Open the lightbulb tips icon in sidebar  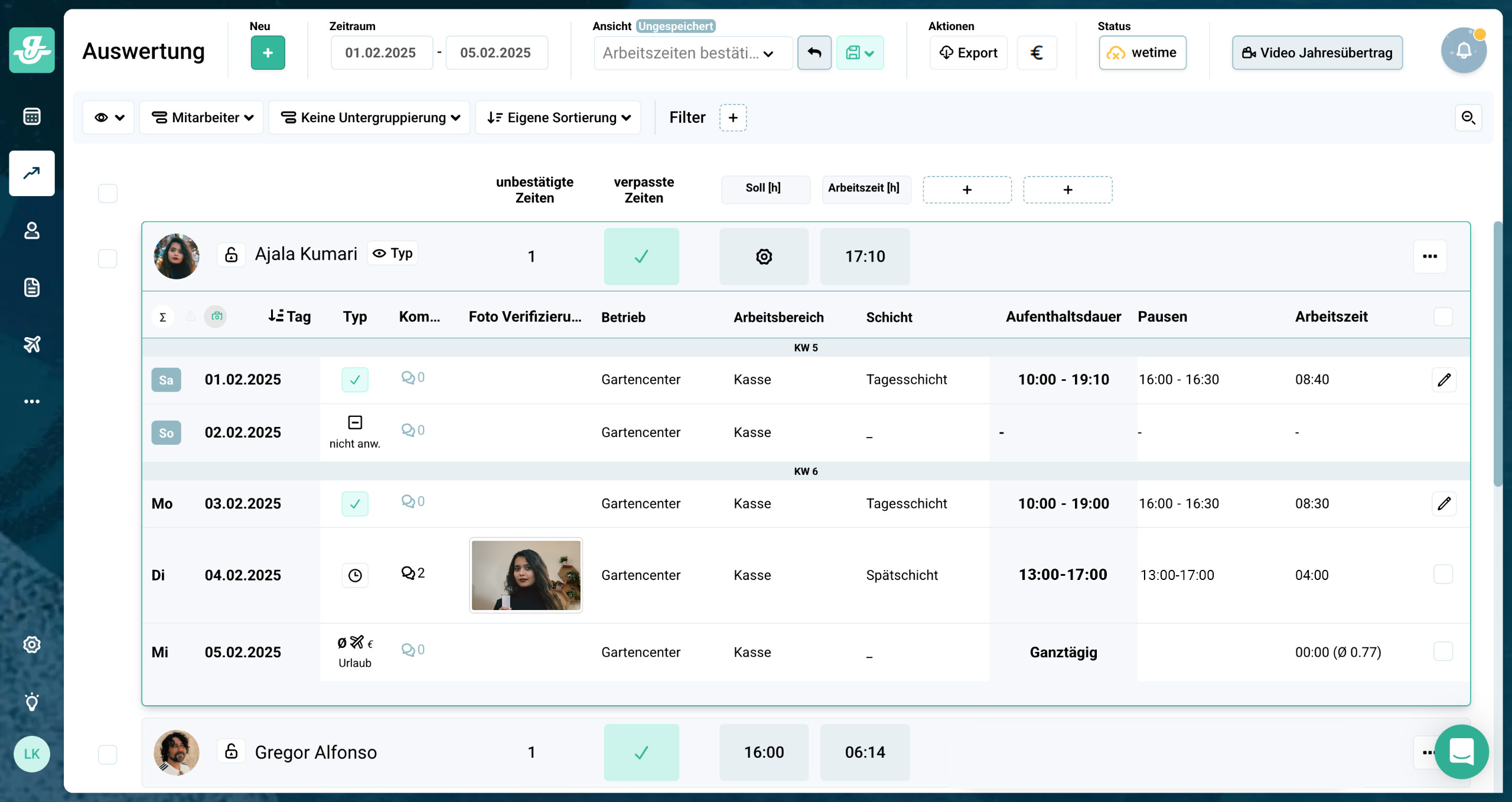pos(32,702)
